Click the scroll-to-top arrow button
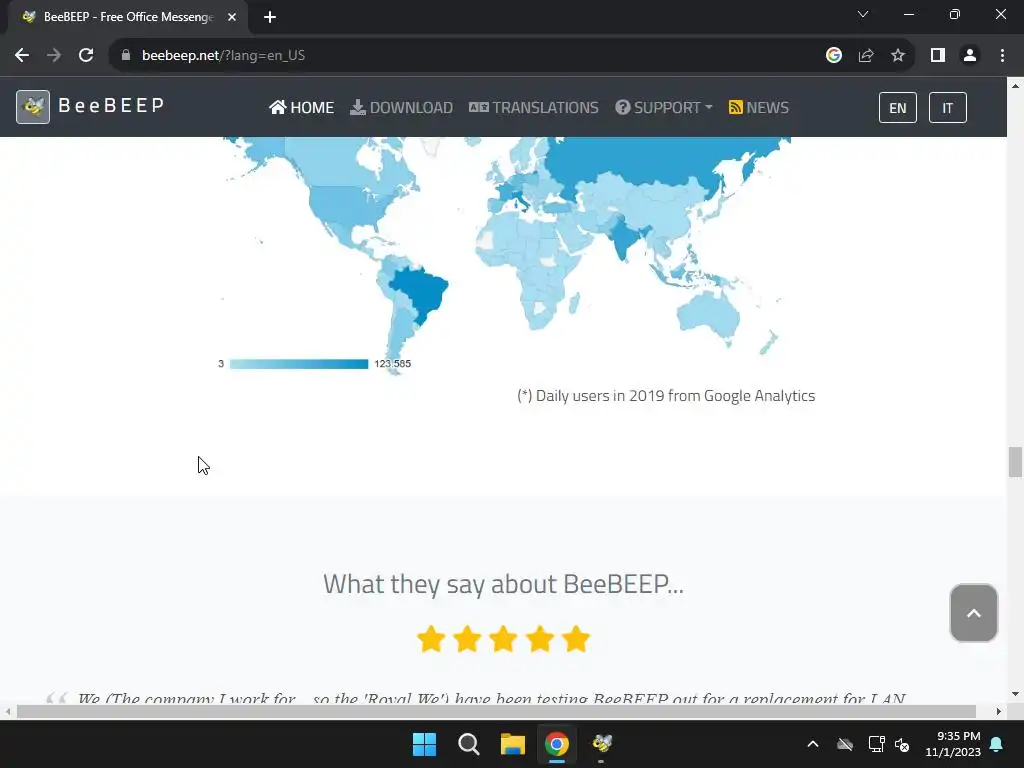This screenshot has width=1024, height=768. pyautogui.click(x=974, y=613)
